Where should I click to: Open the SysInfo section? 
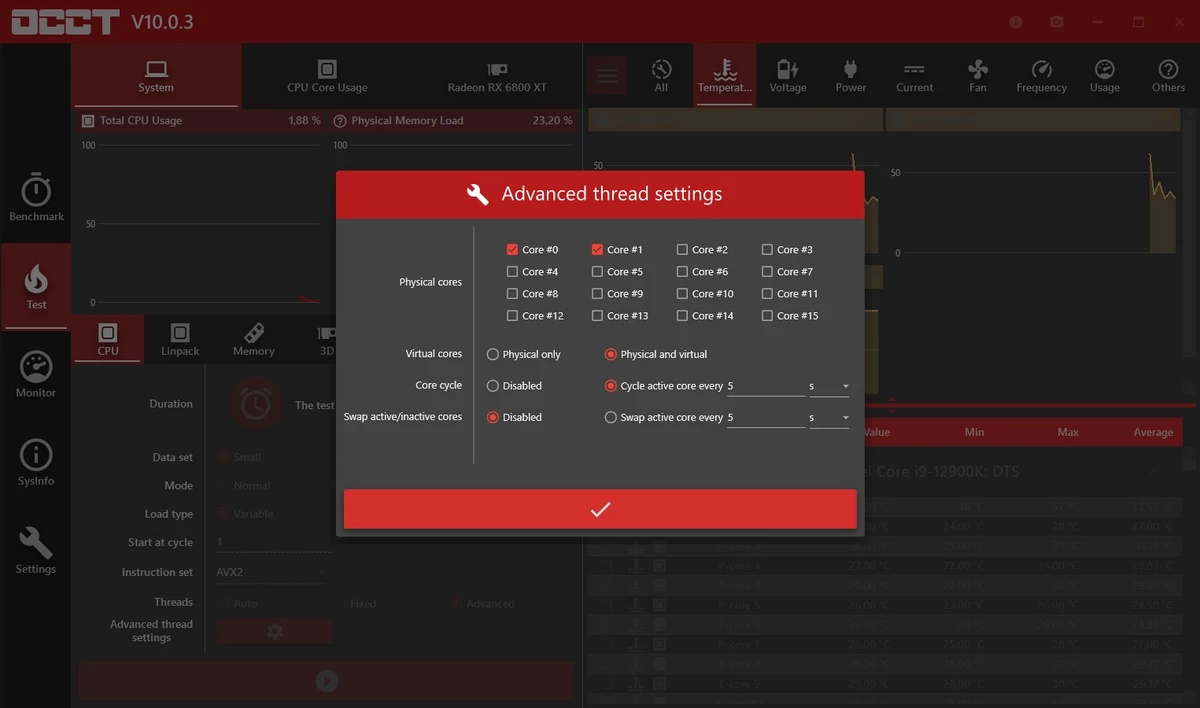point(36,463)
